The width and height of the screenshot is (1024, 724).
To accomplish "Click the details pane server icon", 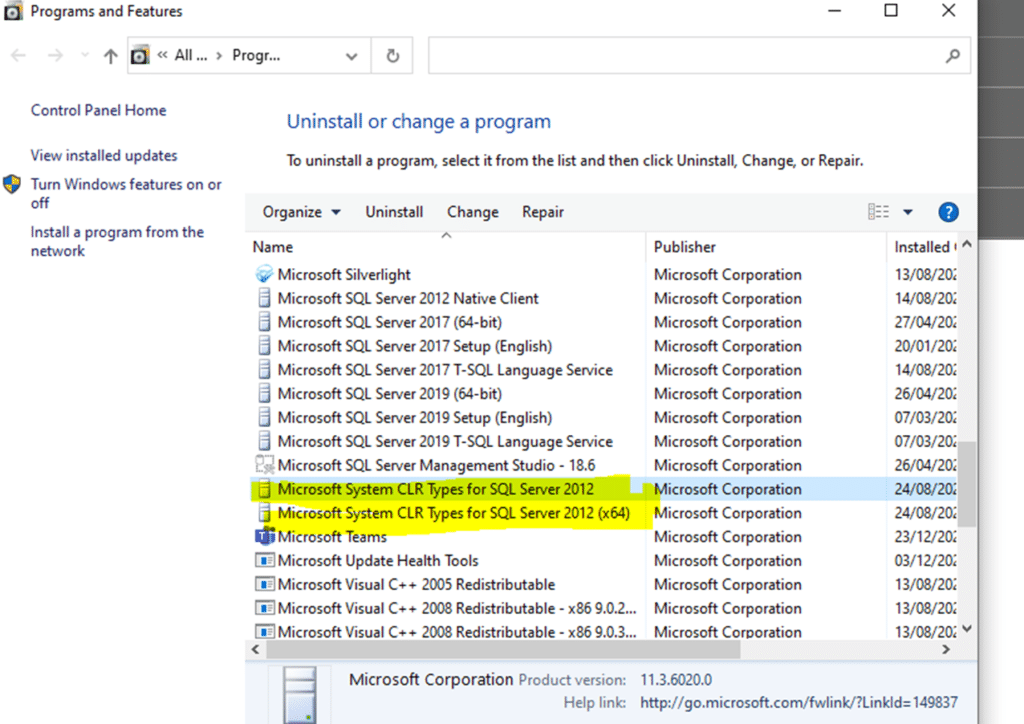I will point(300,695).
